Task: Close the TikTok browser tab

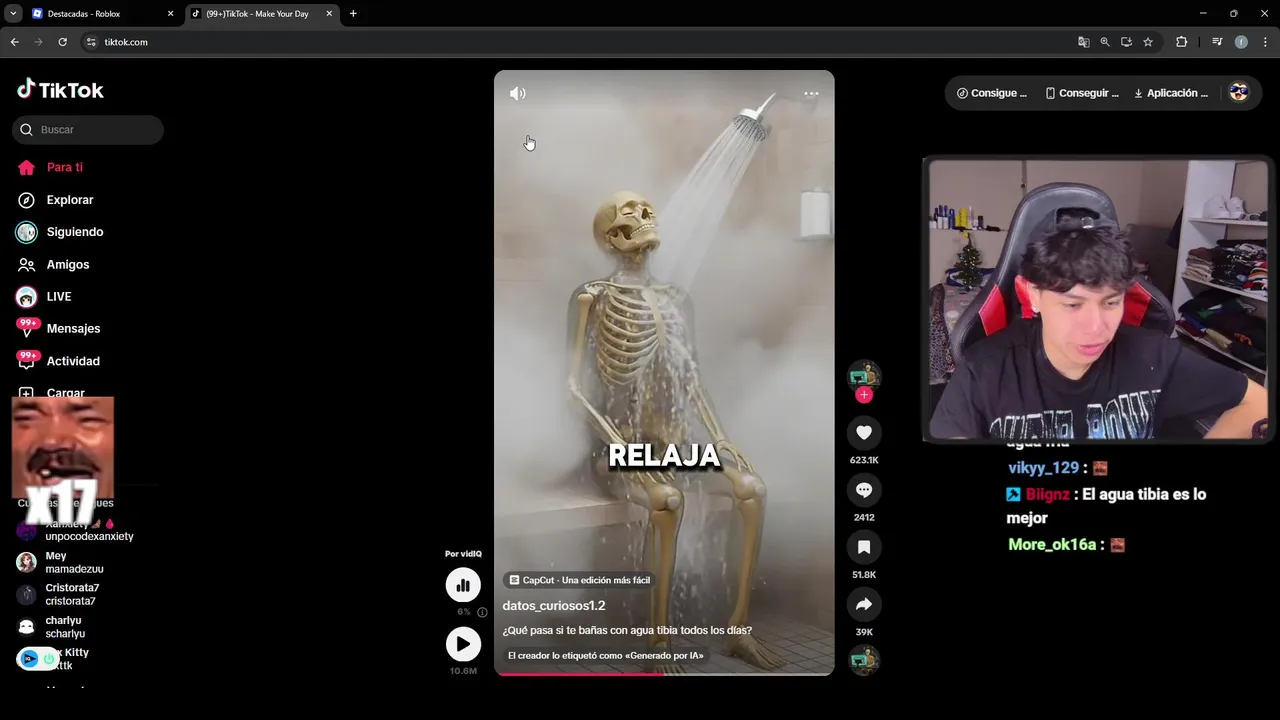Action: 329,14
